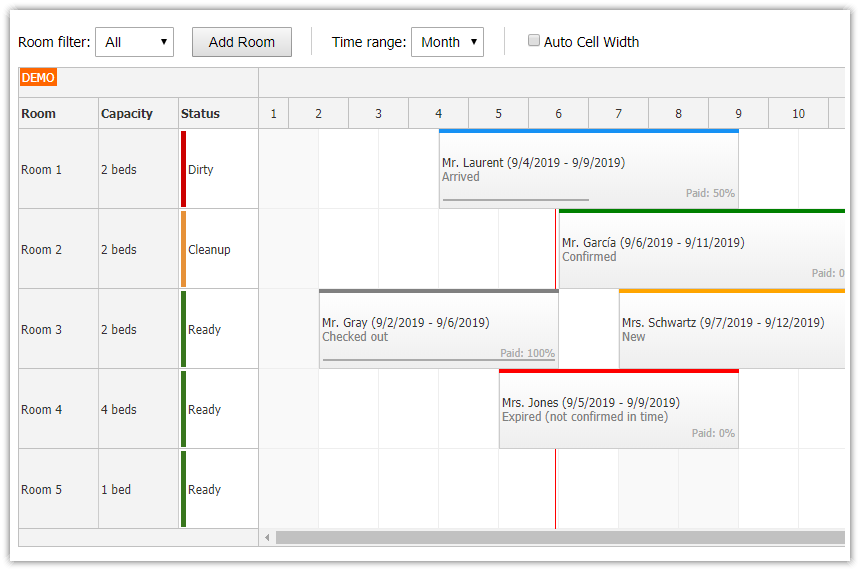This screenshot has width=860, height=571.
Task: Click day 7 in timeline header
Action: [x=618, y=113]
